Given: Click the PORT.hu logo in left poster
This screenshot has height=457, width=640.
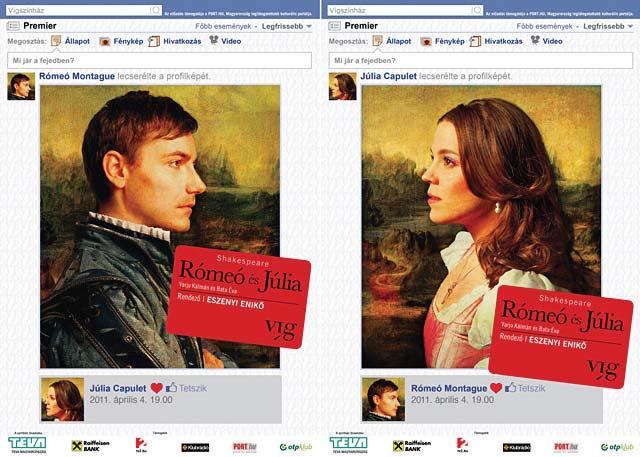Looking at the screenshot, I should pos(245,447).
